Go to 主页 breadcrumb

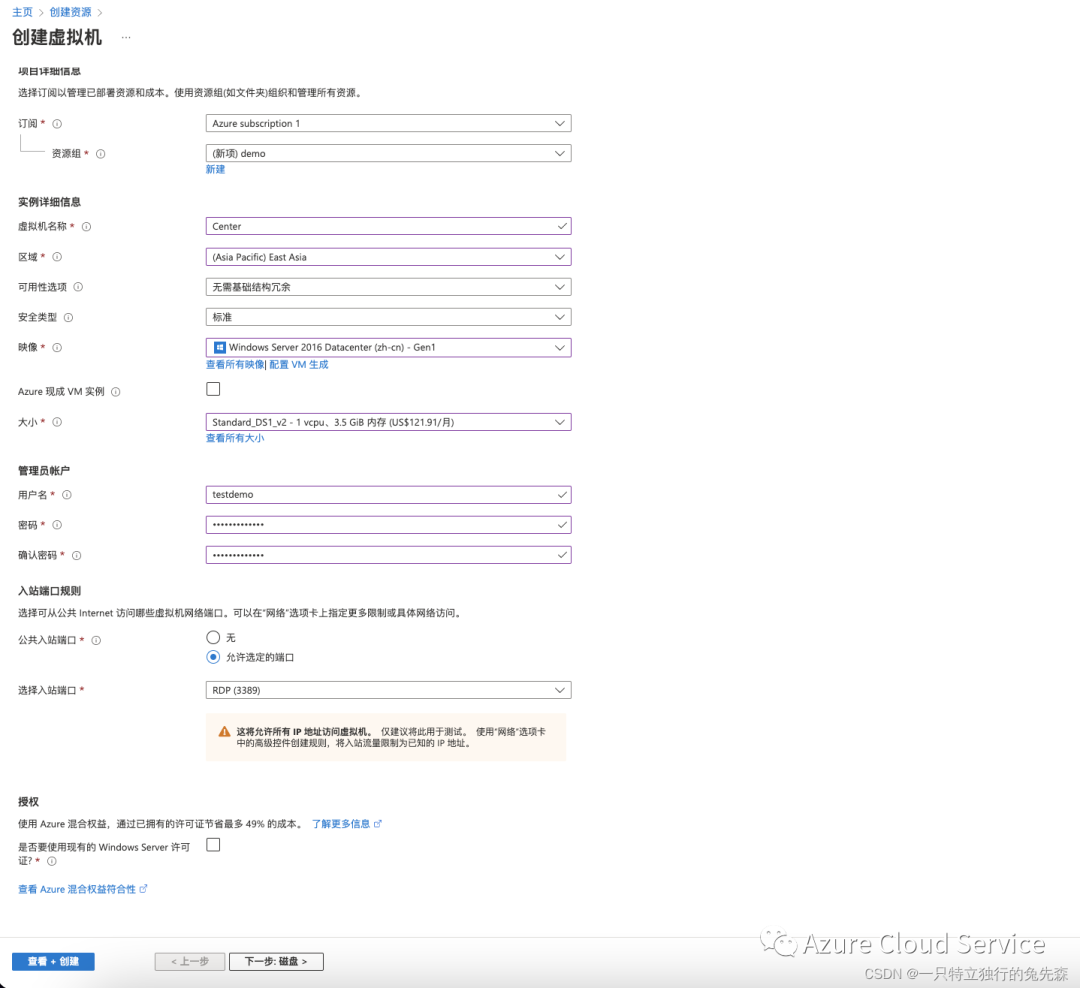click(23, 12)
